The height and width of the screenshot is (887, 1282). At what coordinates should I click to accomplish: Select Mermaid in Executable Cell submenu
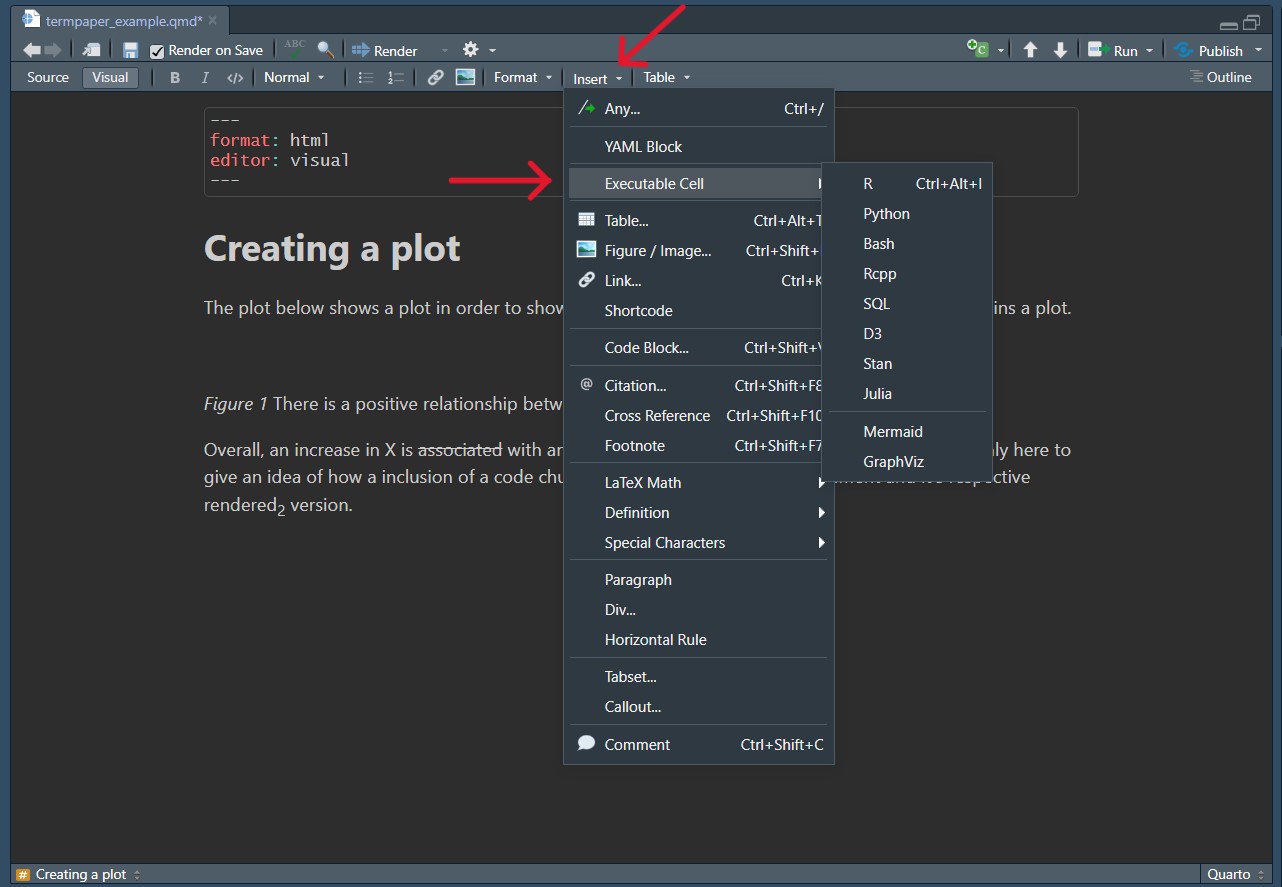pos(906,432)
